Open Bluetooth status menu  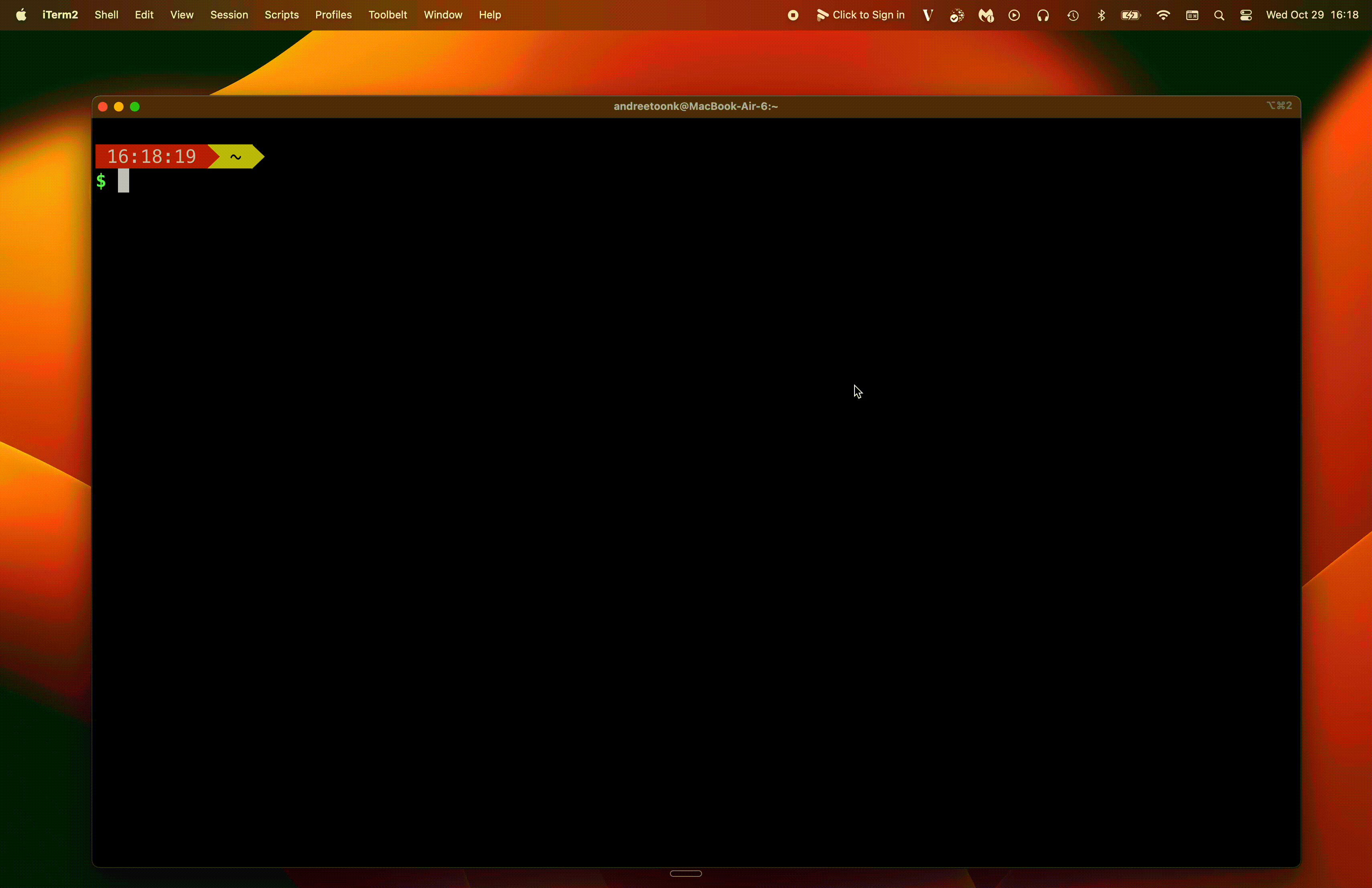tap(1101, 15)
